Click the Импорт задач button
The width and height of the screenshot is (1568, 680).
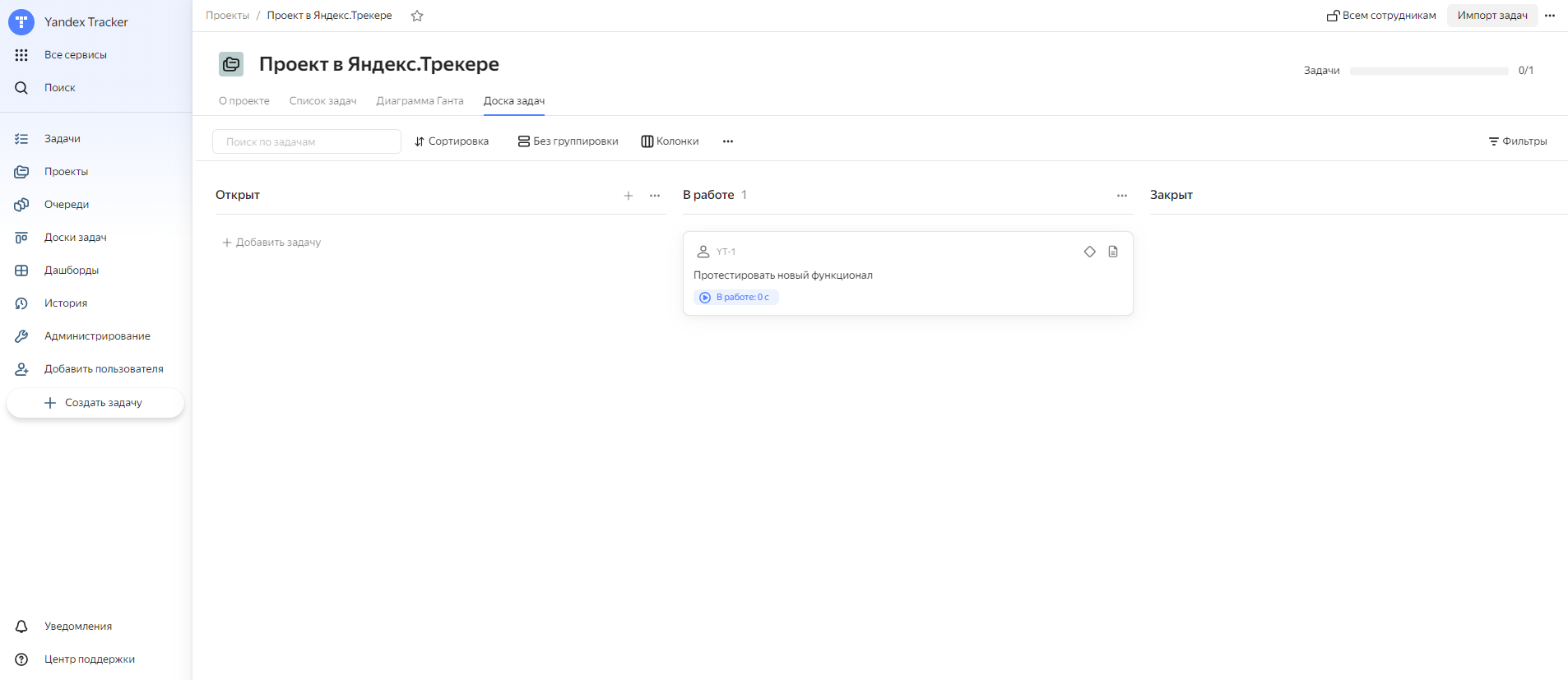[1492, 16]
